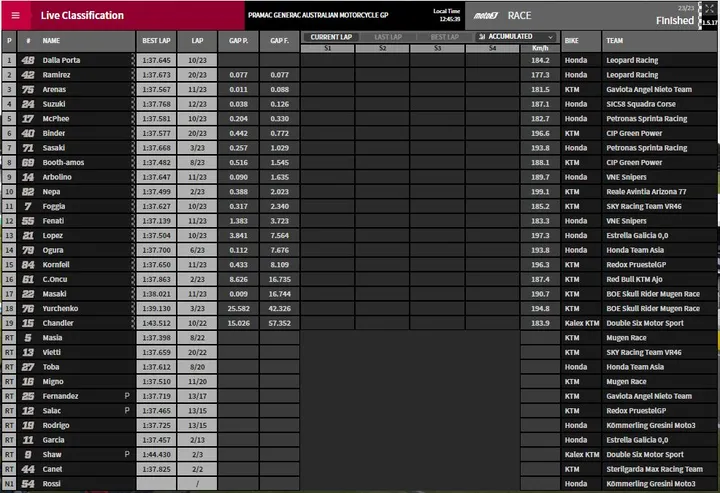Screen dimensions: 720x493
Task: Select rider Booth-amos
Action: [63, 162]
